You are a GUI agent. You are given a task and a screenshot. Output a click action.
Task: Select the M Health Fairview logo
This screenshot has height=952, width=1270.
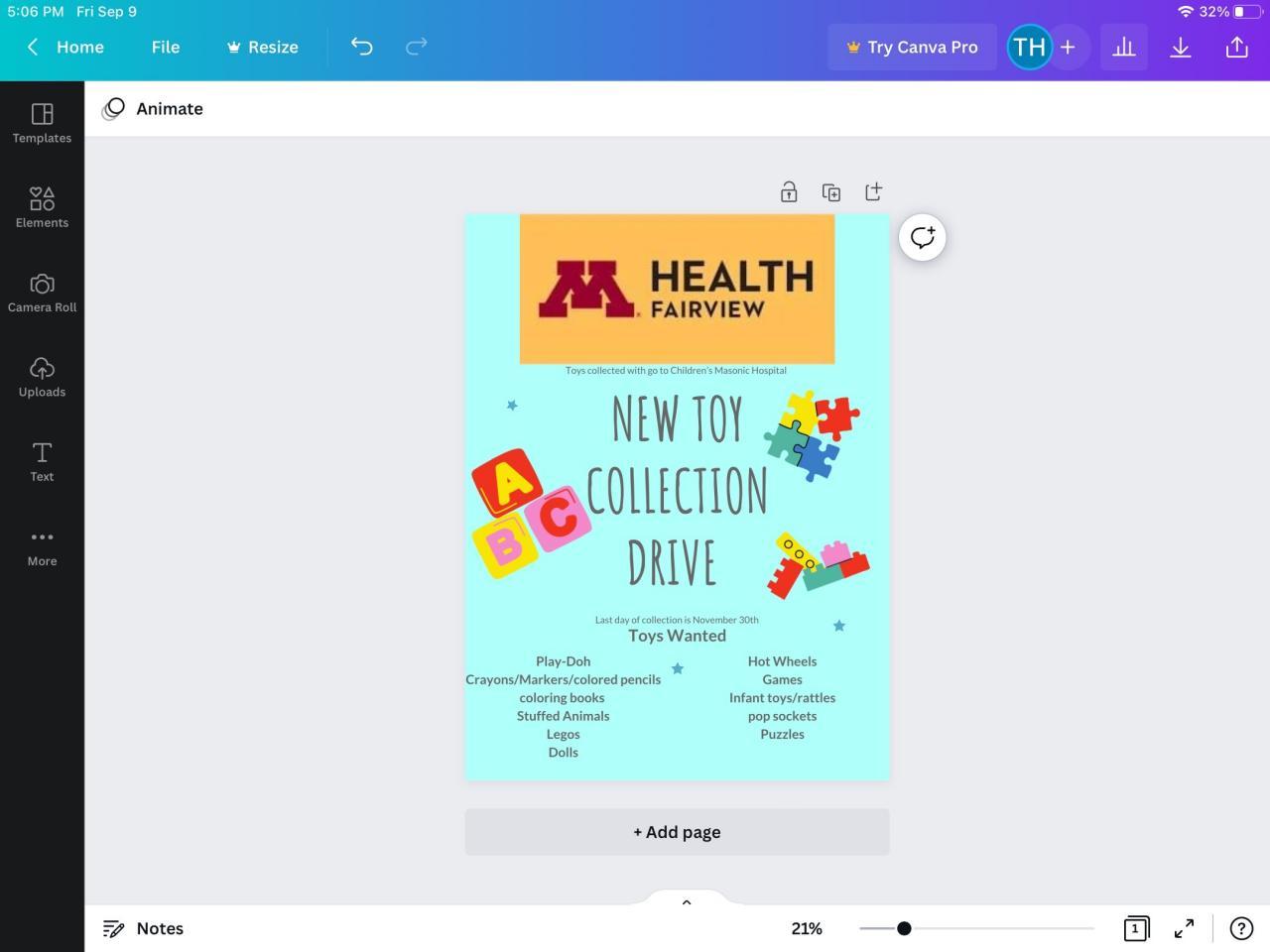[677, 289]
